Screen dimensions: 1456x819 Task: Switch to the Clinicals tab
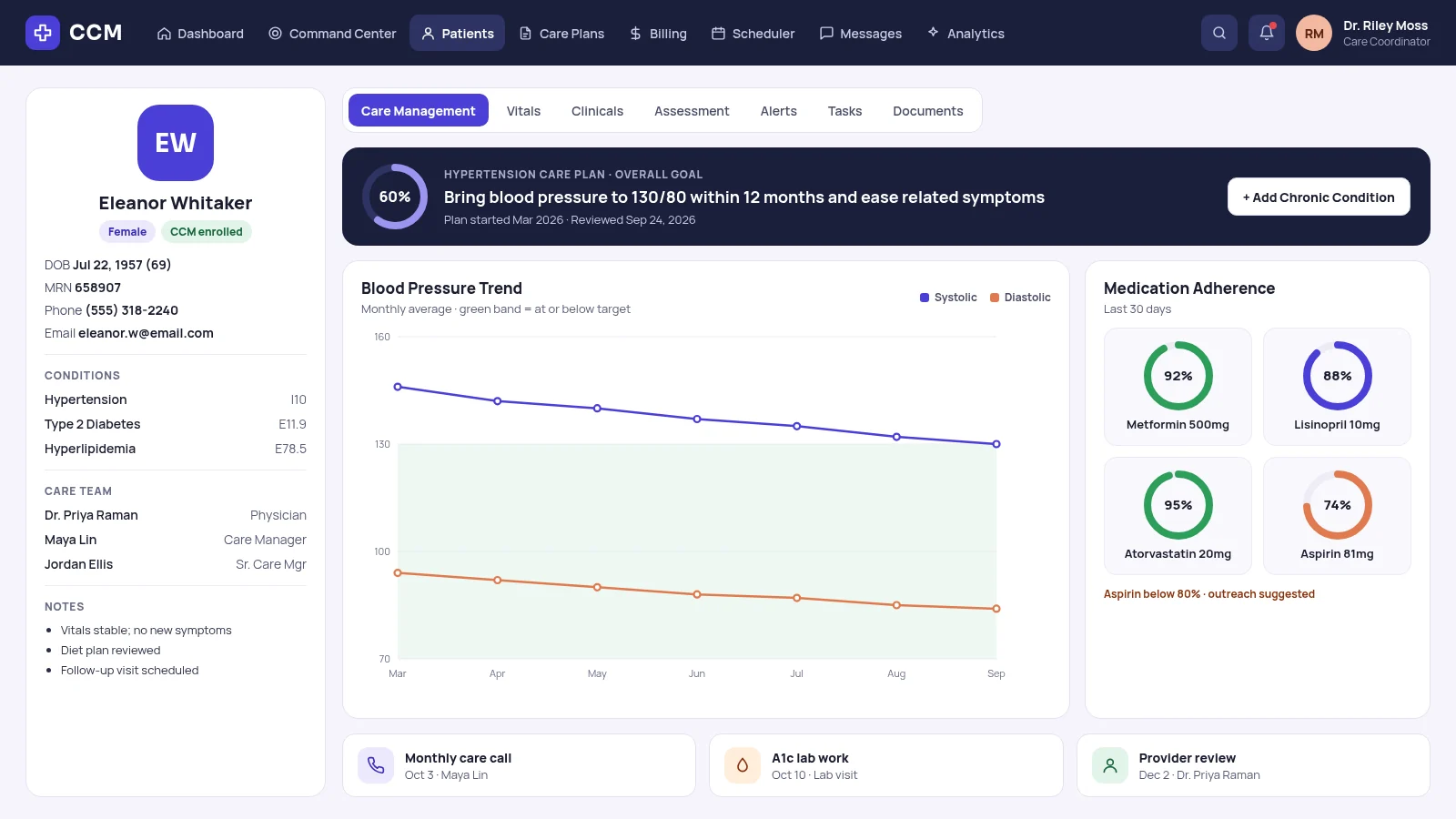(x=597, y=110)
